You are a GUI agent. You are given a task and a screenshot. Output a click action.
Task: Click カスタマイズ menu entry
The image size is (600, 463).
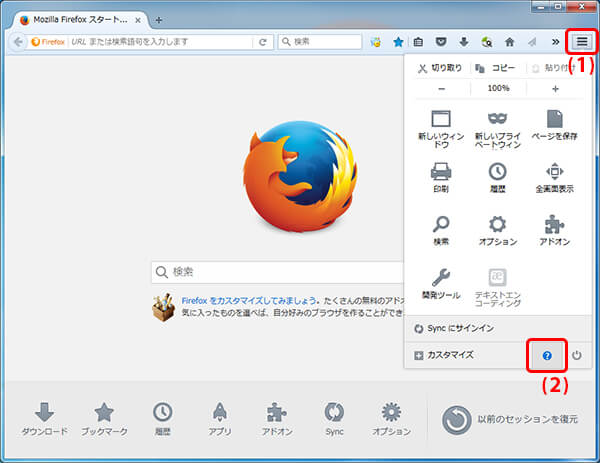[x=466, y=355]
